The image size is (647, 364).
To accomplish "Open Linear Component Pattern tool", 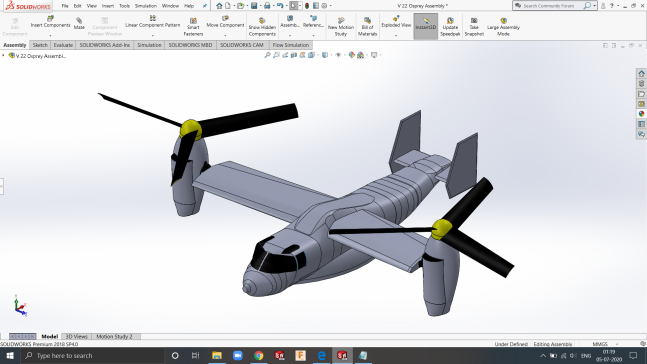I will (x=153, y=22).
